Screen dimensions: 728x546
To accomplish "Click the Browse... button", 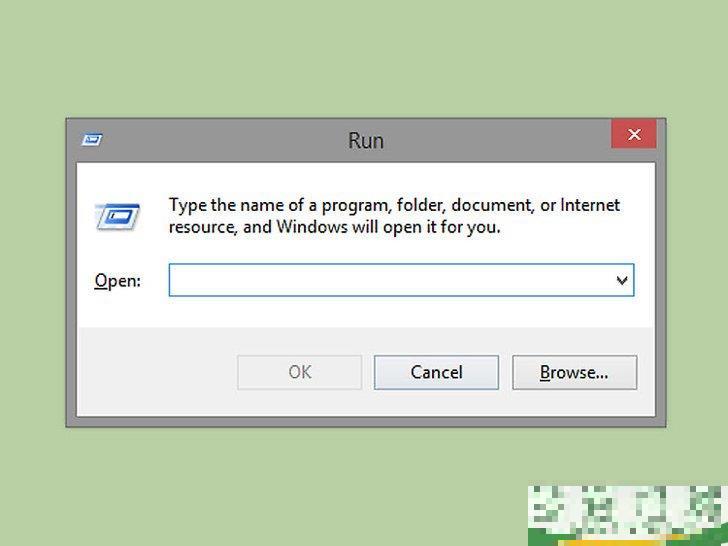I will point(574,372).
